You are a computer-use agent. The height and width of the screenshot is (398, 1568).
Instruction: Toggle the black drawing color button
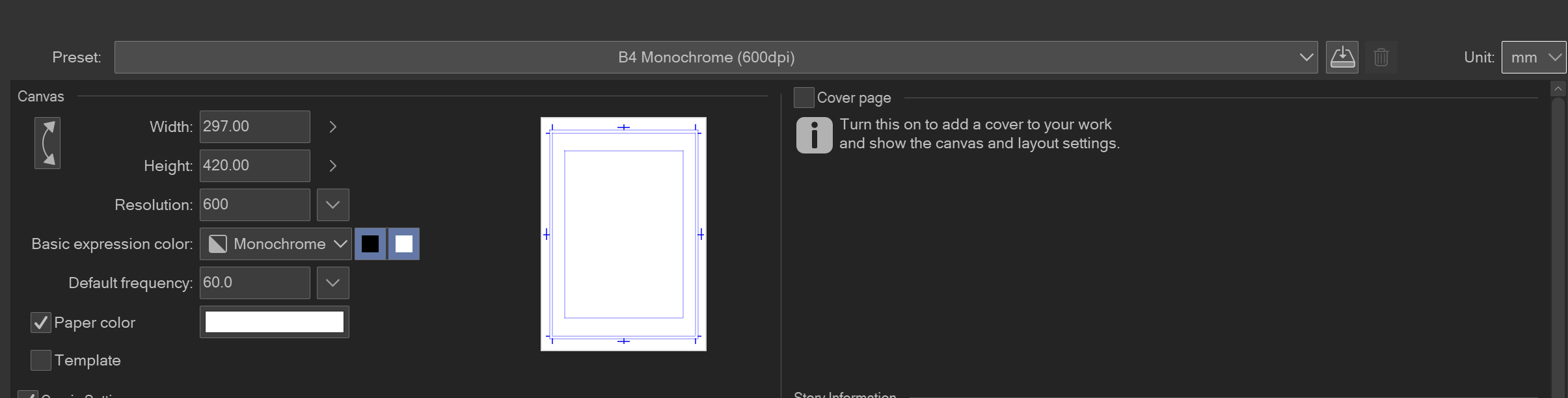[x=370, y=244]
